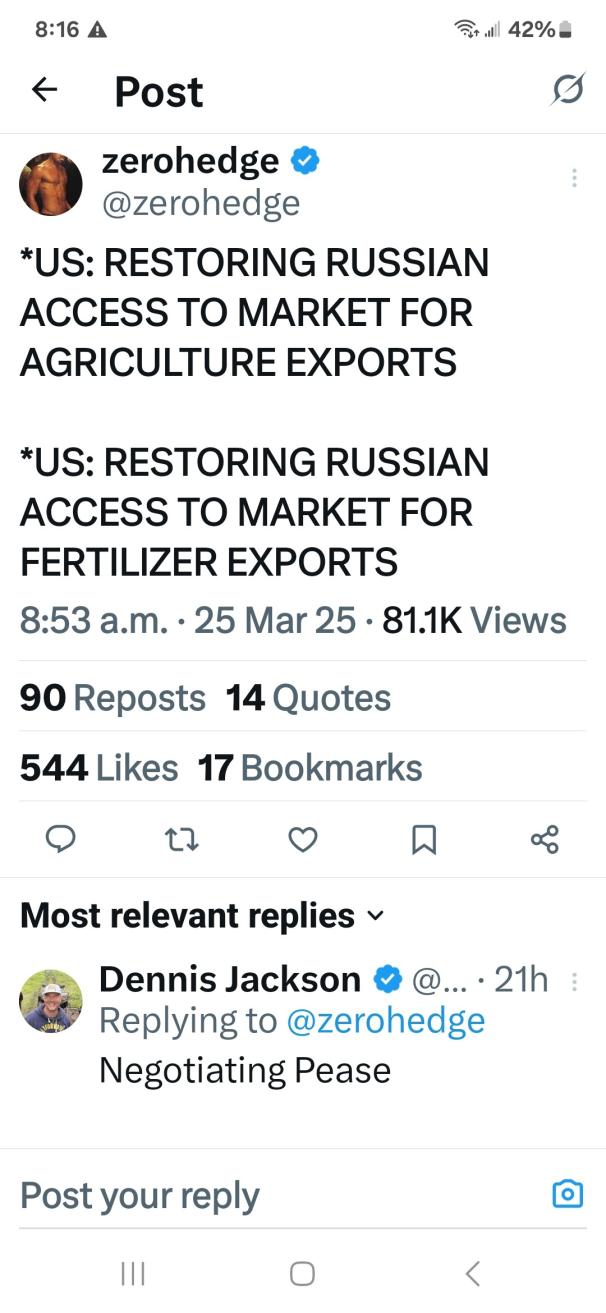Screen dimensions: 606x1313
Task: Open zerohedge post options menu
Action: click(x=574, y=178)
